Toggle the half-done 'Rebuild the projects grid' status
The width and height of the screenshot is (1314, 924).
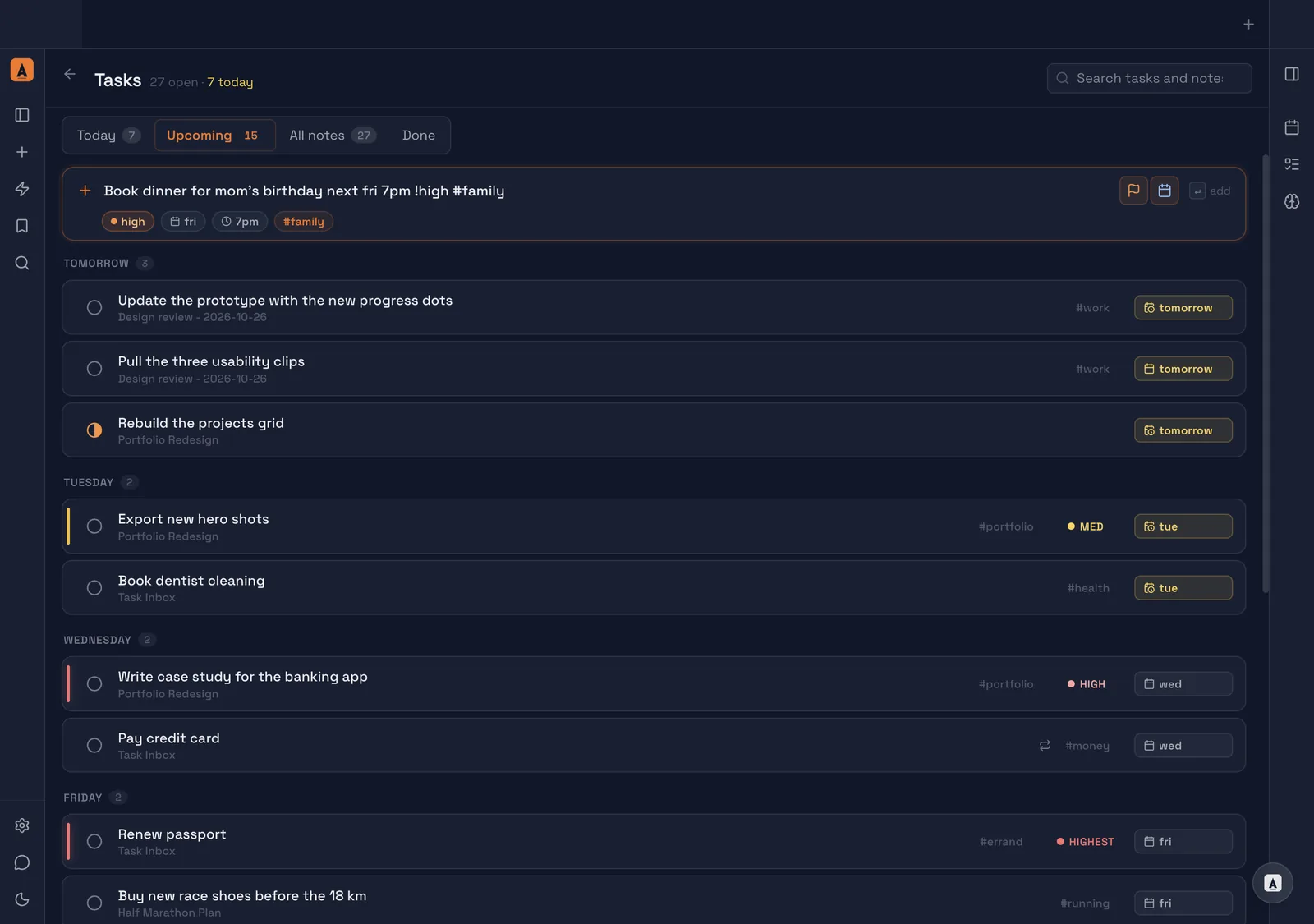click(94, 430)
